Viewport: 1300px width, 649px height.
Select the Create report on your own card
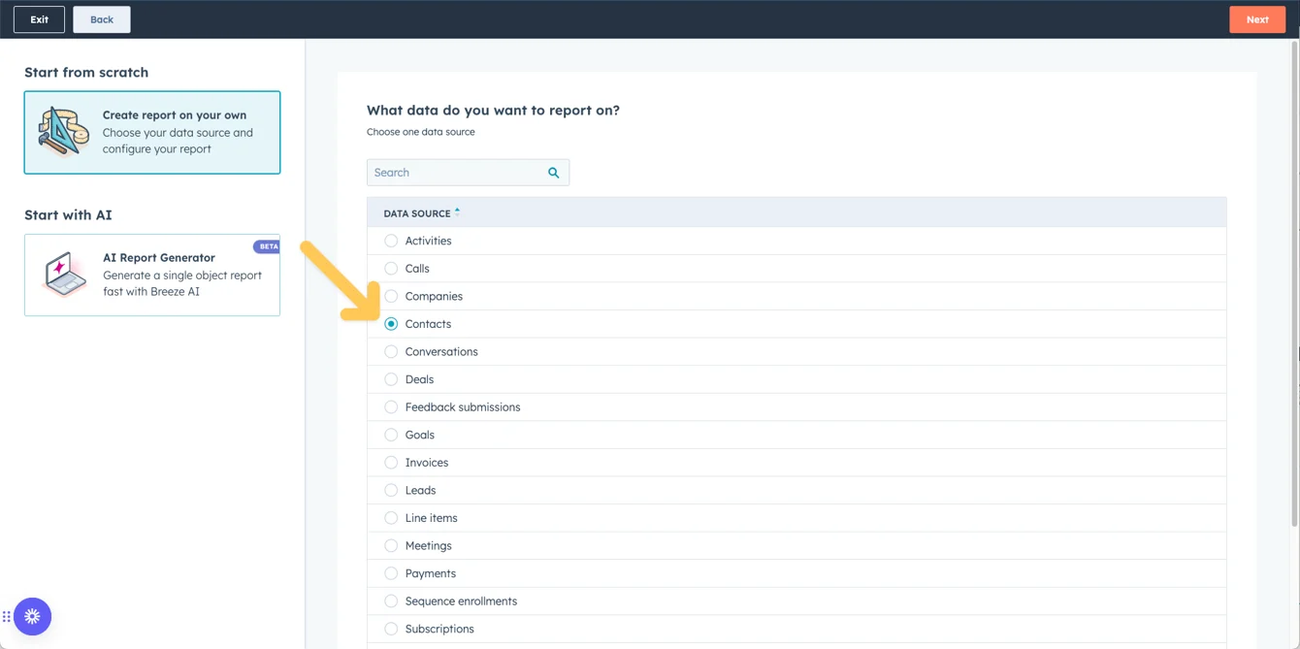click(x=151, y=132)
